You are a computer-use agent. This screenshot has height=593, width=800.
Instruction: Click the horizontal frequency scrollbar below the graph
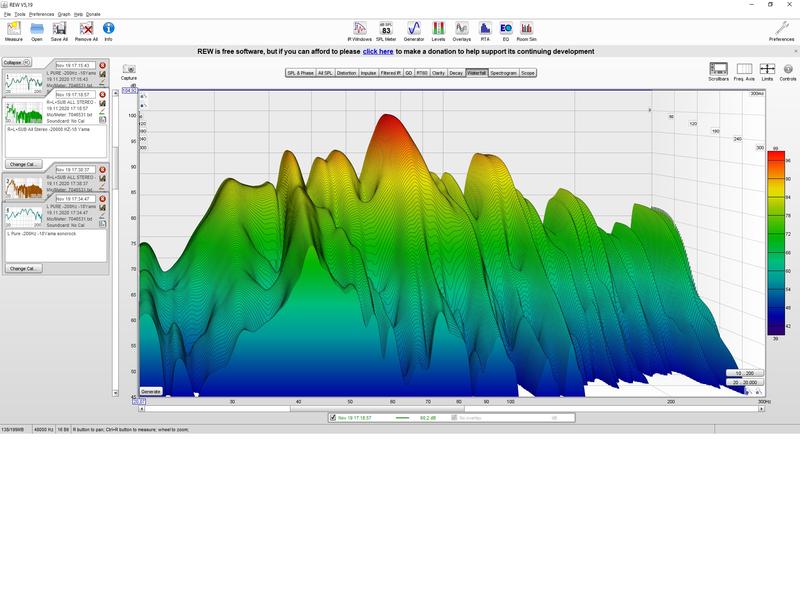(x=440, y=407)
